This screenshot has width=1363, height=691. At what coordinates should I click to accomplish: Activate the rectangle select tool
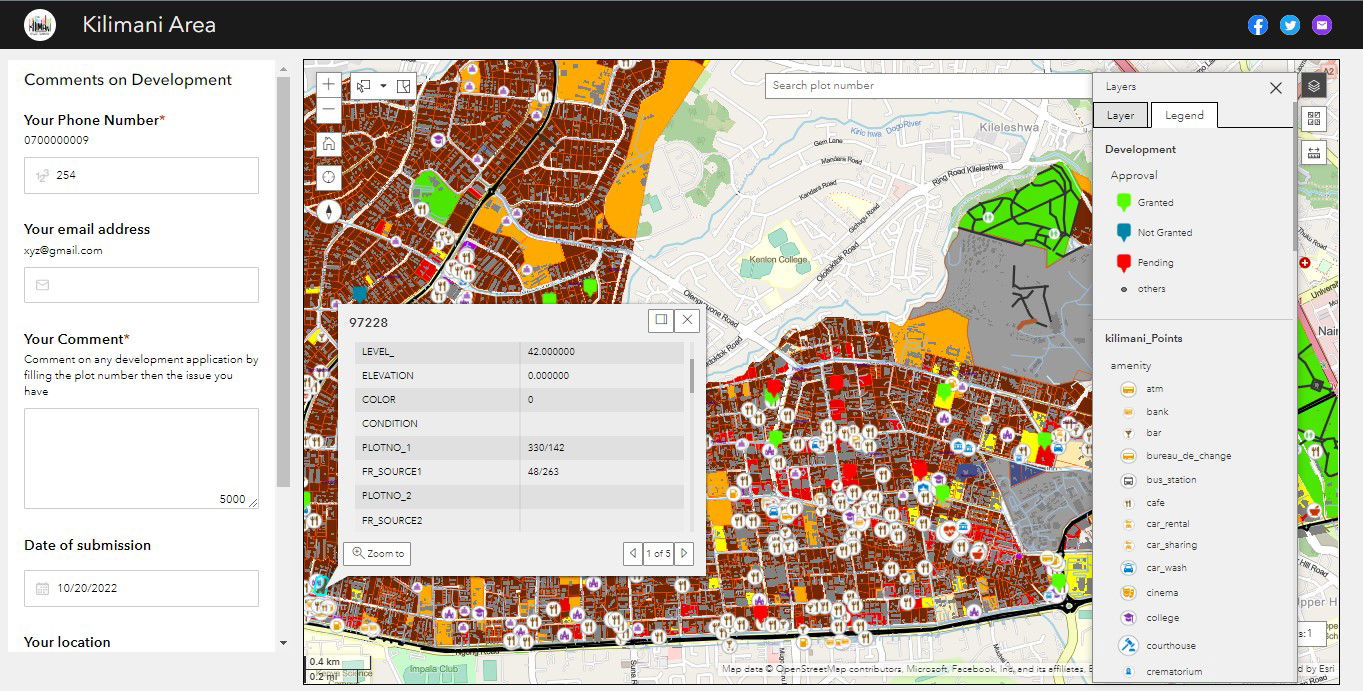(x=365, y=86)
